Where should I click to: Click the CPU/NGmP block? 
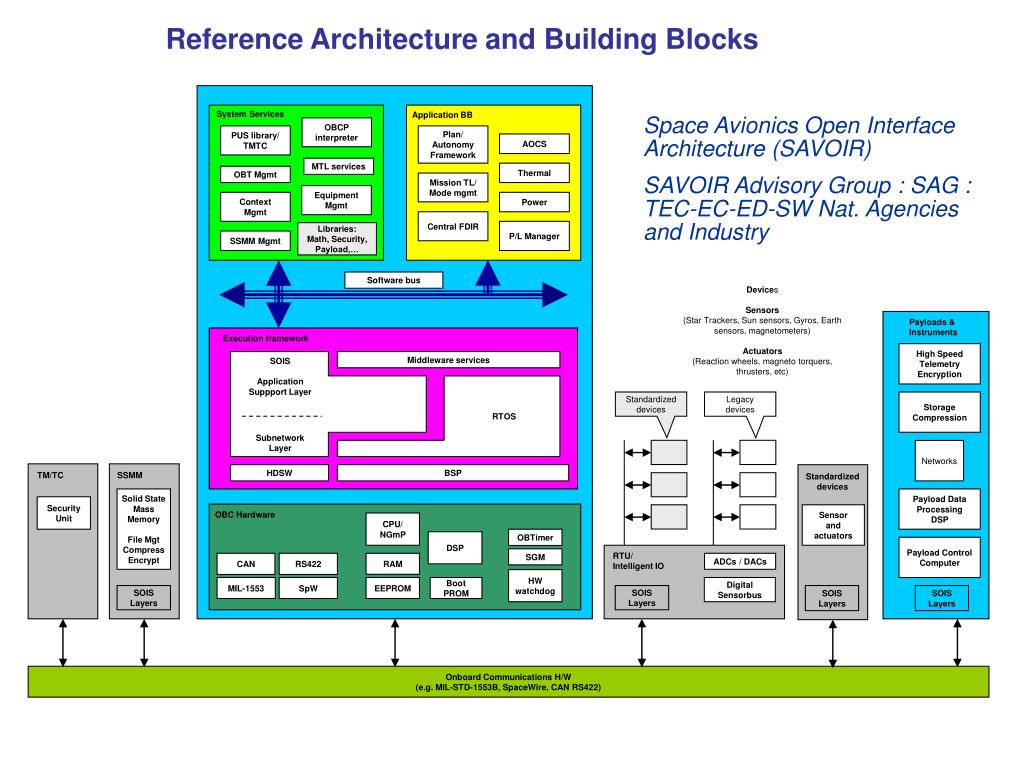click(392, 529)
